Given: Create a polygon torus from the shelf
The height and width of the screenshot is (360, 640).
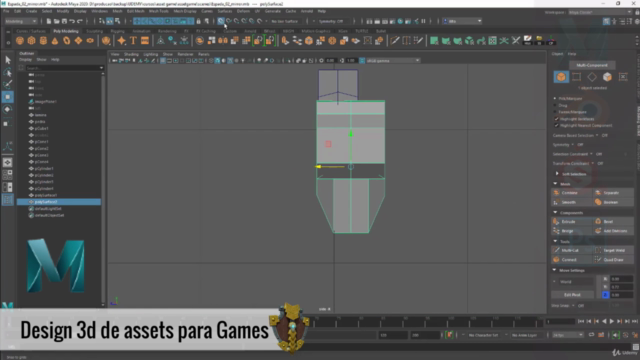Looking at the screenshot, I should point(67,40).
